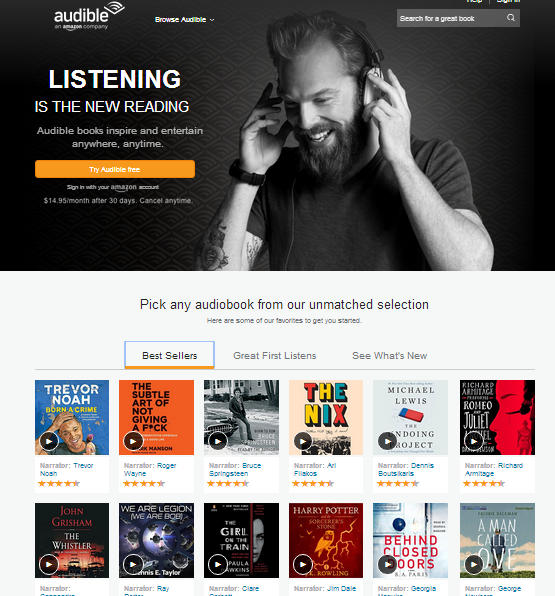Play The Girl on the Train sample
The width and height of the screenshot is (555, 596).
(218, 564)
